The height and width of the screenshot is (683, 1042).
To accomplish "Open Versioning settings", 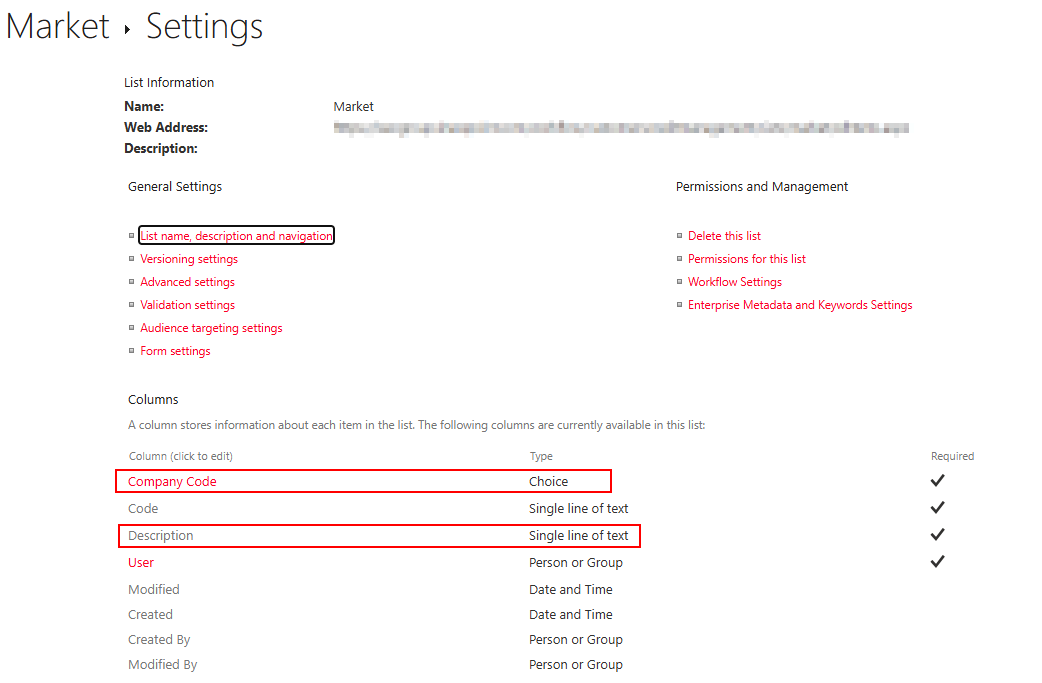I will (189, 259).
